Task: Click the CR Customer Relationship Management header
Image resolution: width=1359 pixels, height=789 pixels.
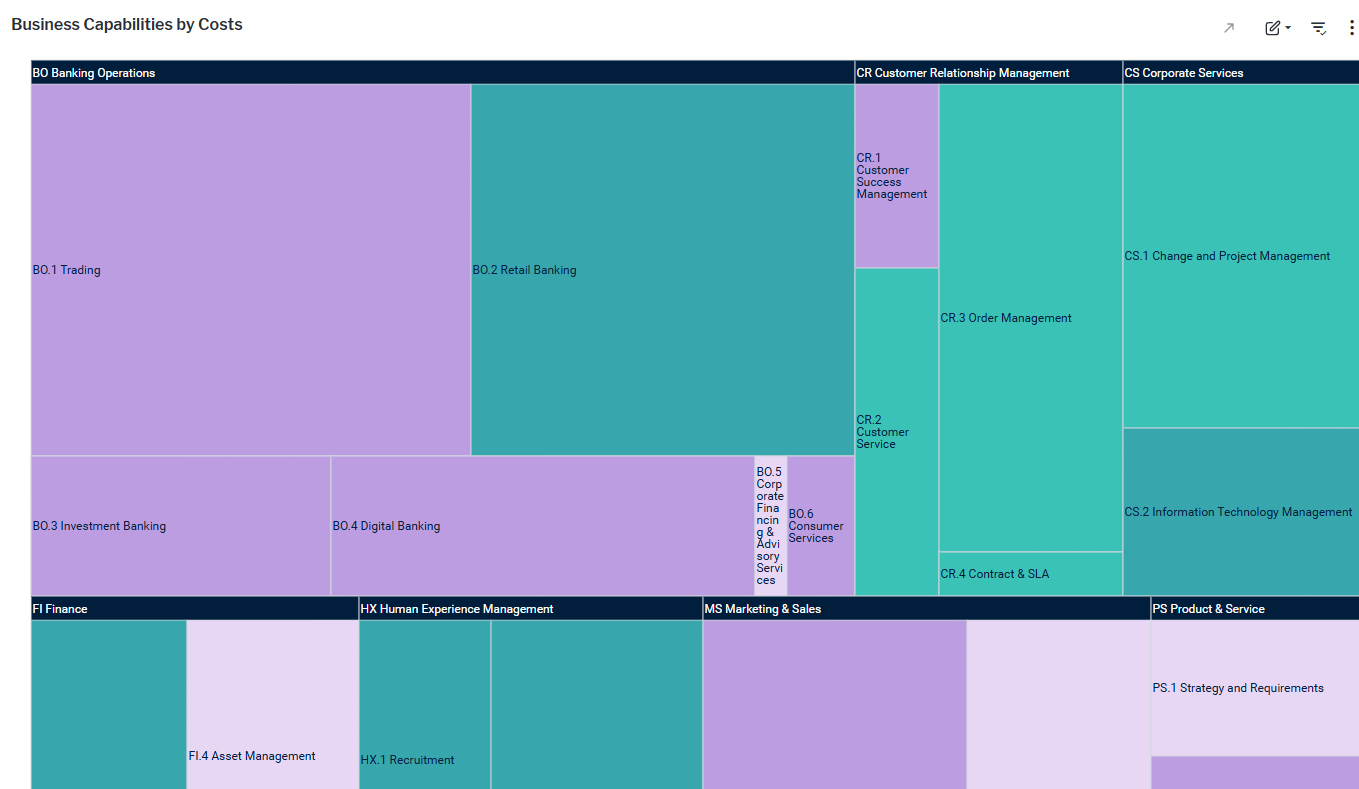Action: tap(962, 73)
